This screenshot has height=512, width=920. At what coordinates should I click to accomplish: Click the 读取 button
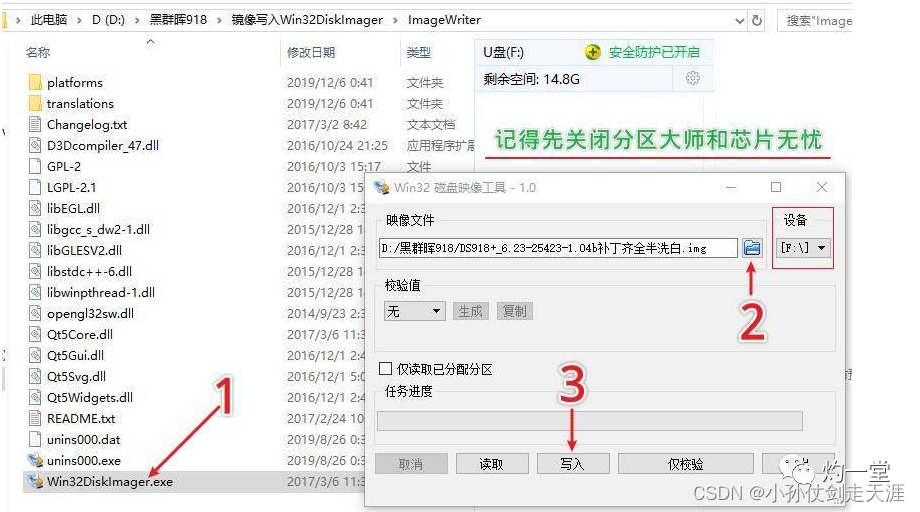(x=492, y=464)
